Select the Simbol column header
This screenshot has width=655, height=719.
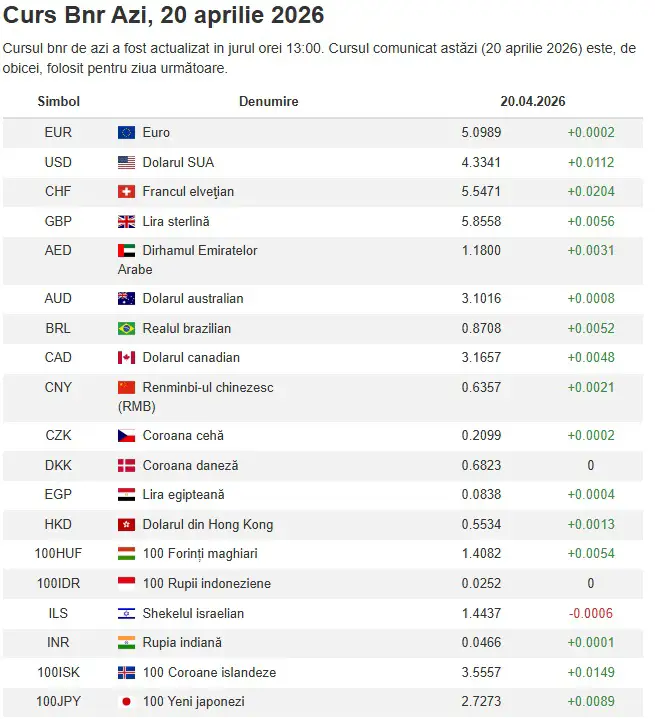tap(58, 101)
